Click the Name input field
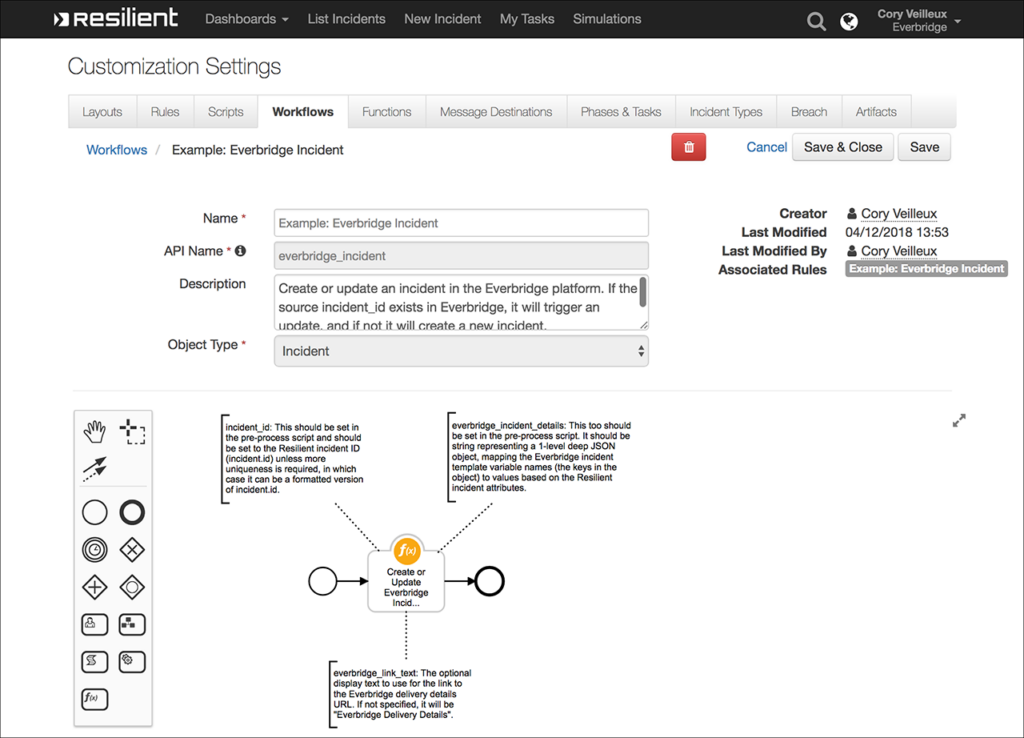Viewport: 1024px width, 738px height. point(461,223)
